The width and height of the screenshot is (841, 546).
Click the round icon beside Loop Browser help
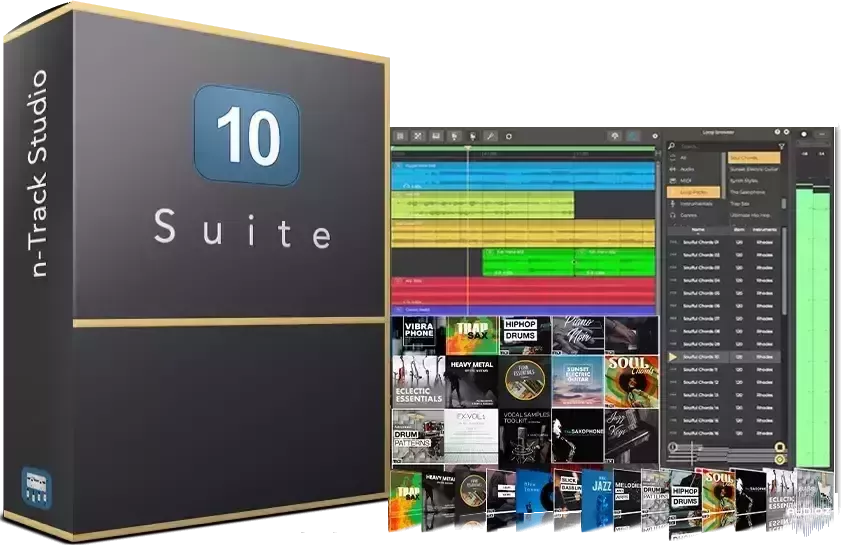786,132
